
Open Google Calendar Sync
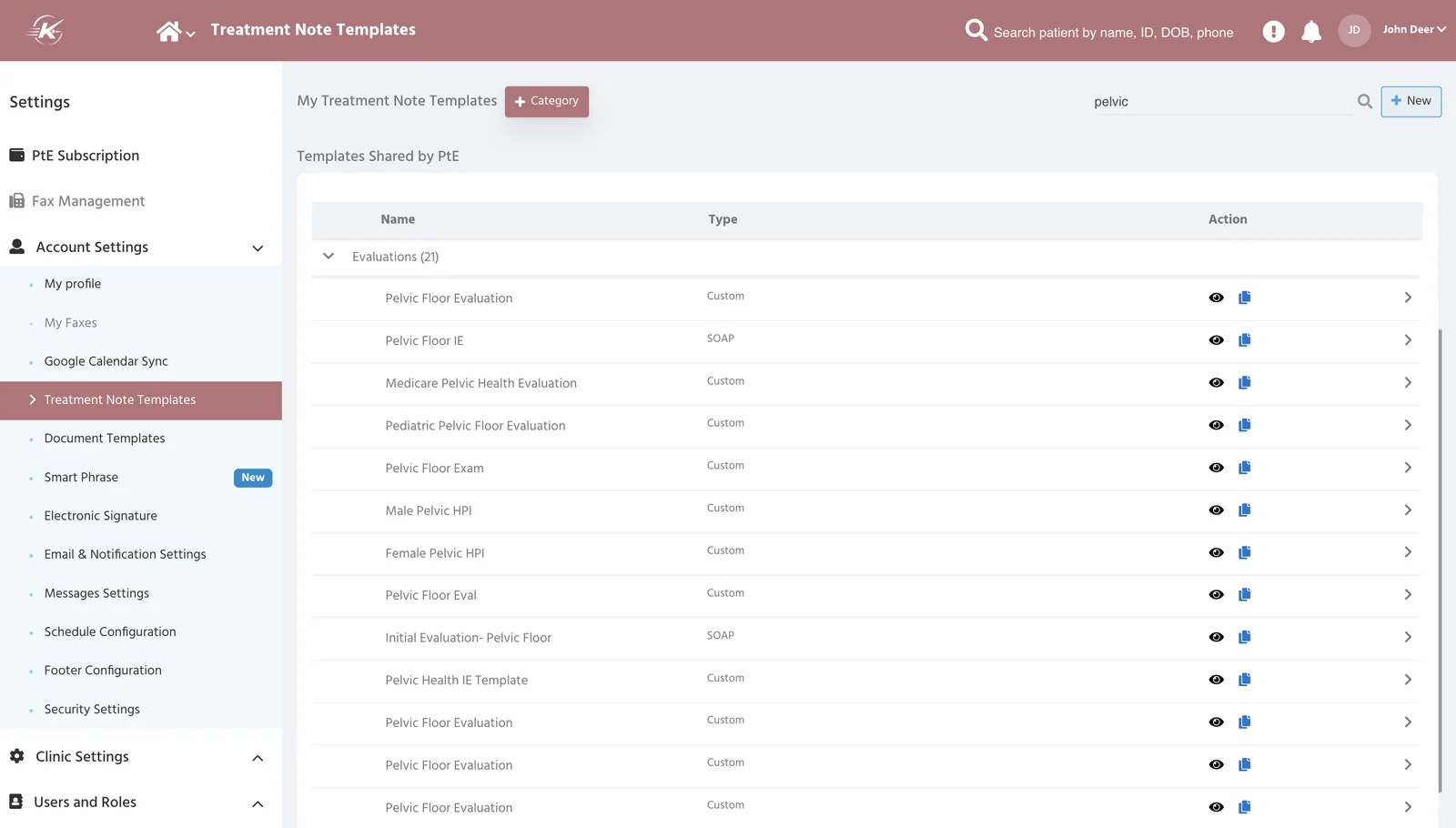(x=106, y=361)
